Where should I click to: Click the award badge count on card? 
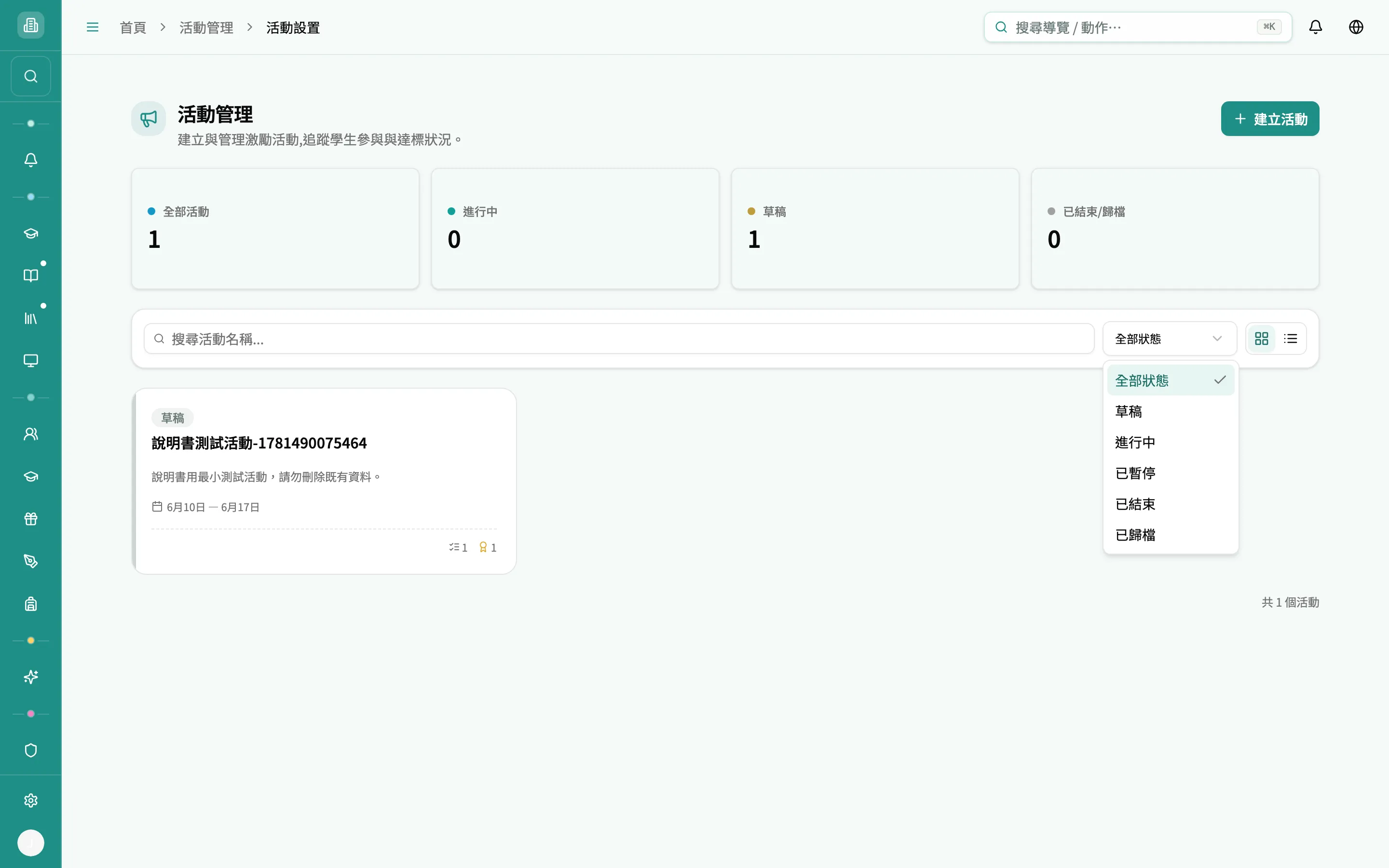(487, 547)
